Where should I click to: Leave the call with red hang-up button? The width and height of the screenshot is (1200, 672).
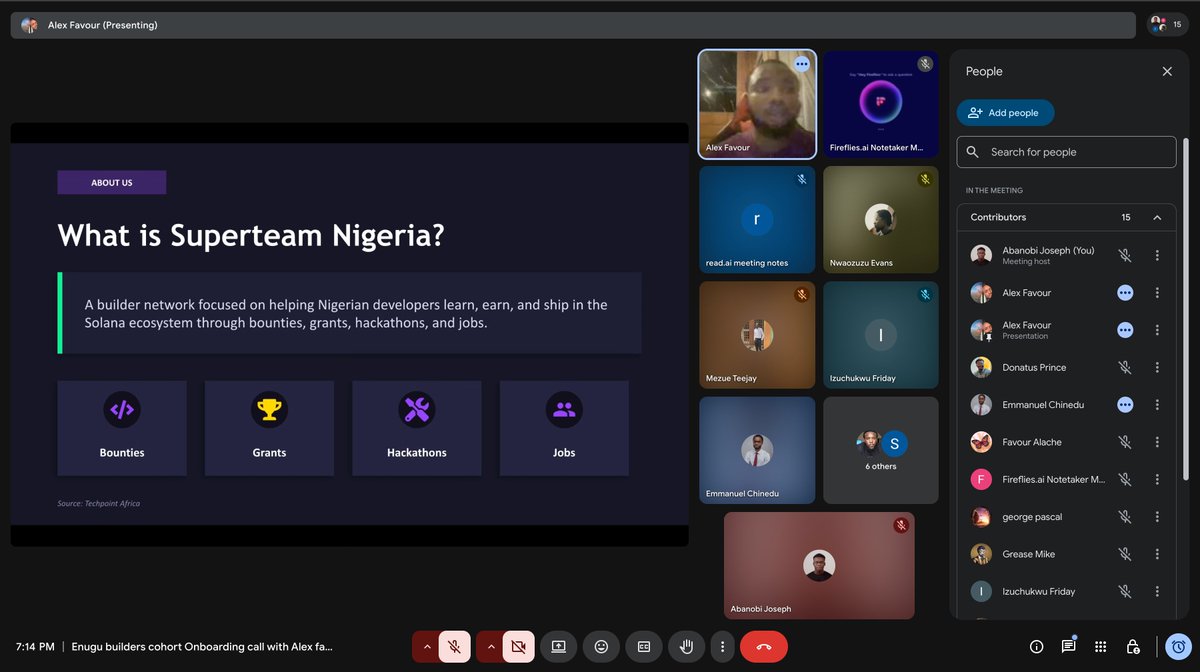pyautogui.click(x=764, y=647)
